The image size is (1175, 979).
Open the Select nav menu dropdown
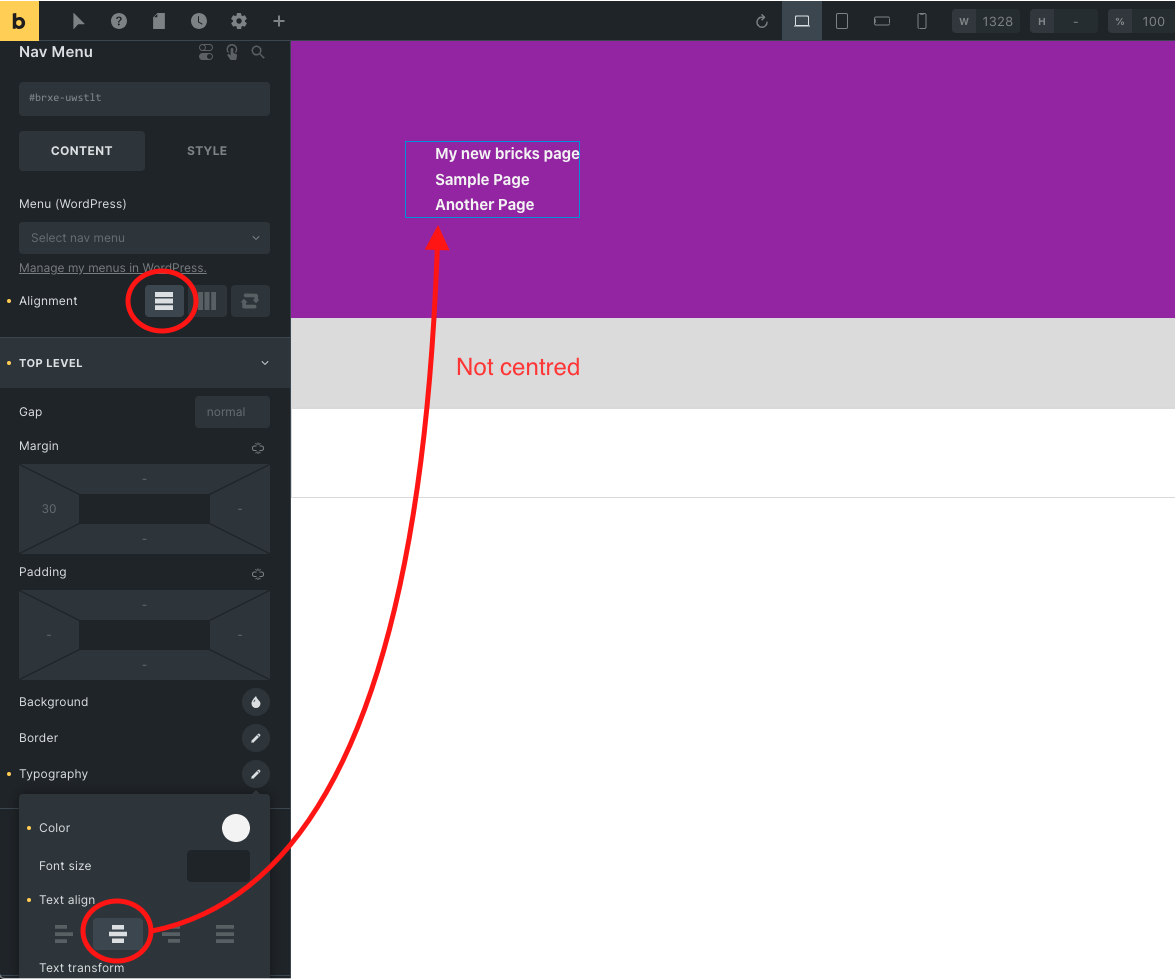tap(144, 238)
